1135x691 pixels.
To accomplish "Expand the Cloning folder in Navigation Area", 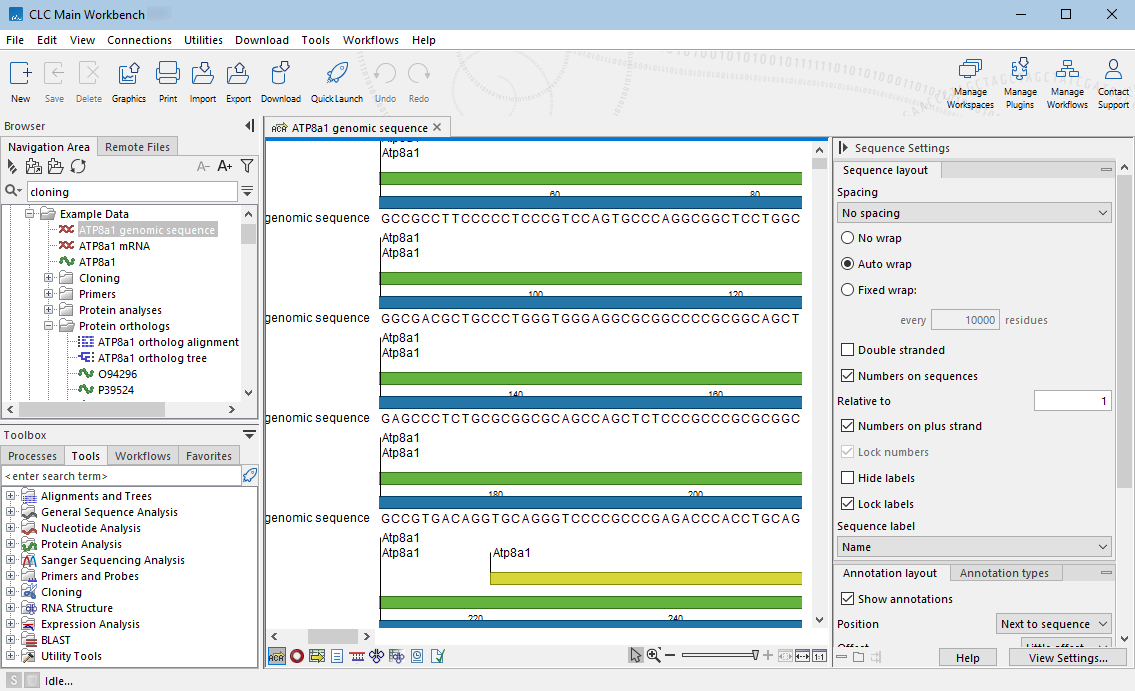I will pos(49,278).
